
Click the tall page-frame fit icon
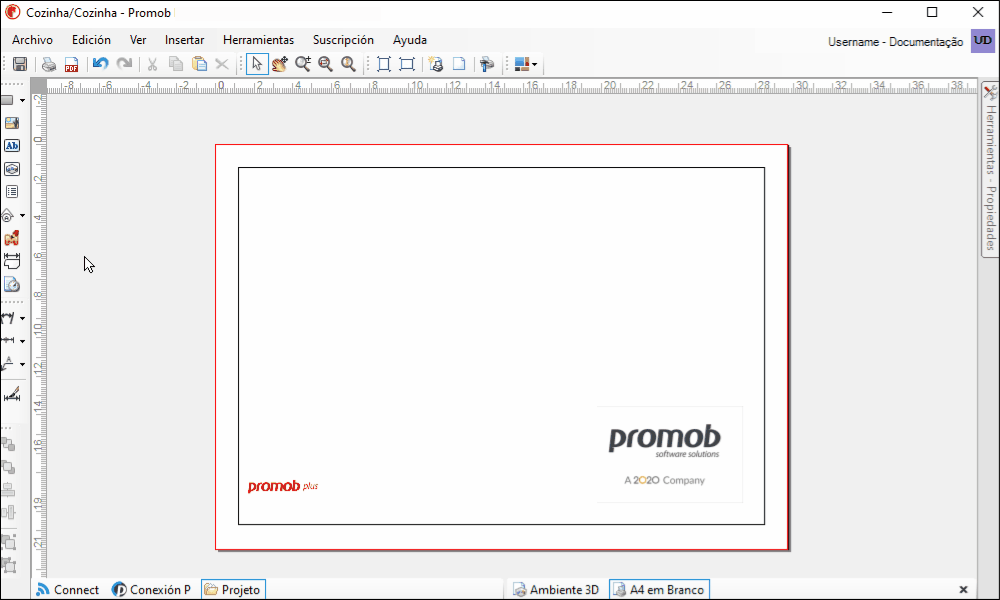point(384,64)
